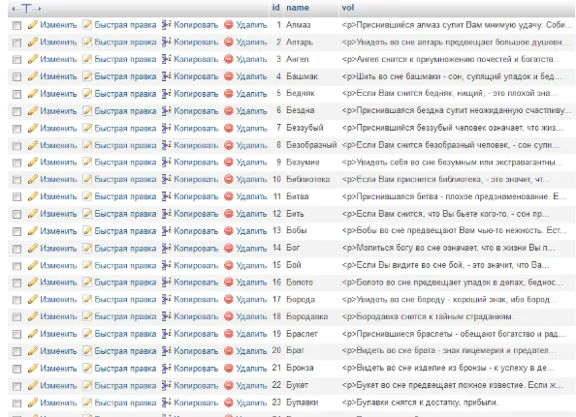This screenshot has height=417, width=576.
Task: Sort by the id column header
Action: (276, 8)
